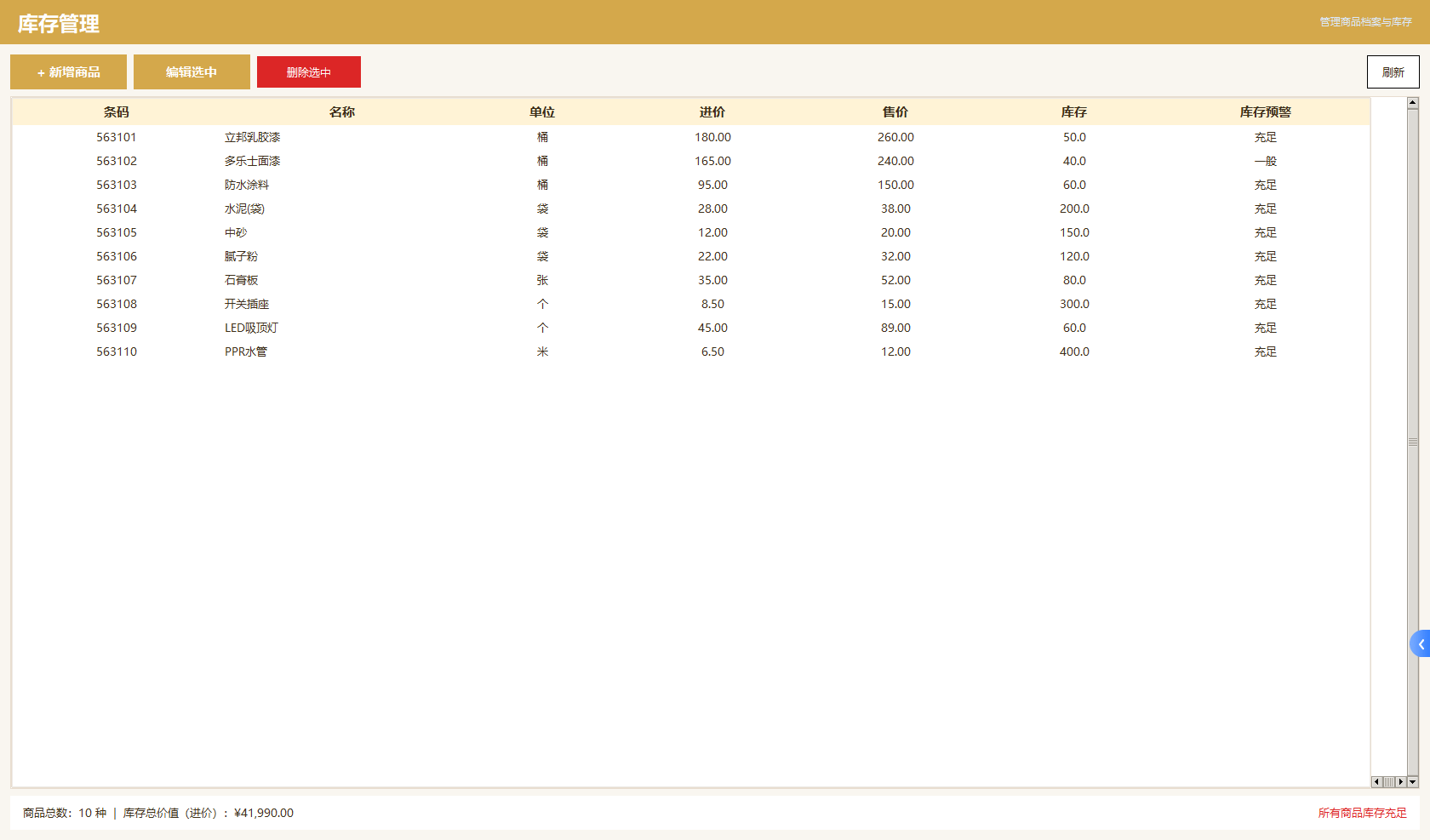Viewport: 1430px width, 840px height.
Task: Select the 防水涂料 row
Action: coord(691,185)
